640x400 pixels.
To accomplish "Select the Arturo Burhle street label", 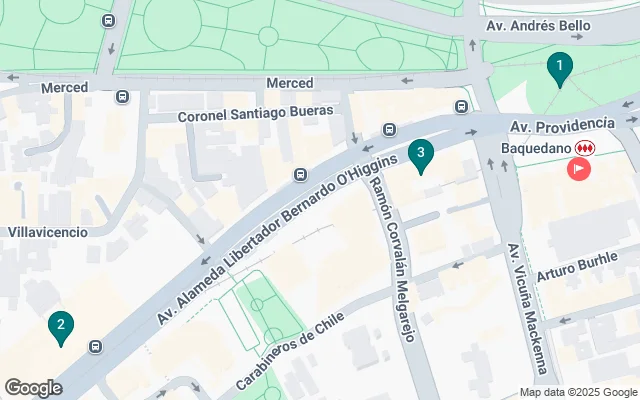I will click(x=578, y=267).
